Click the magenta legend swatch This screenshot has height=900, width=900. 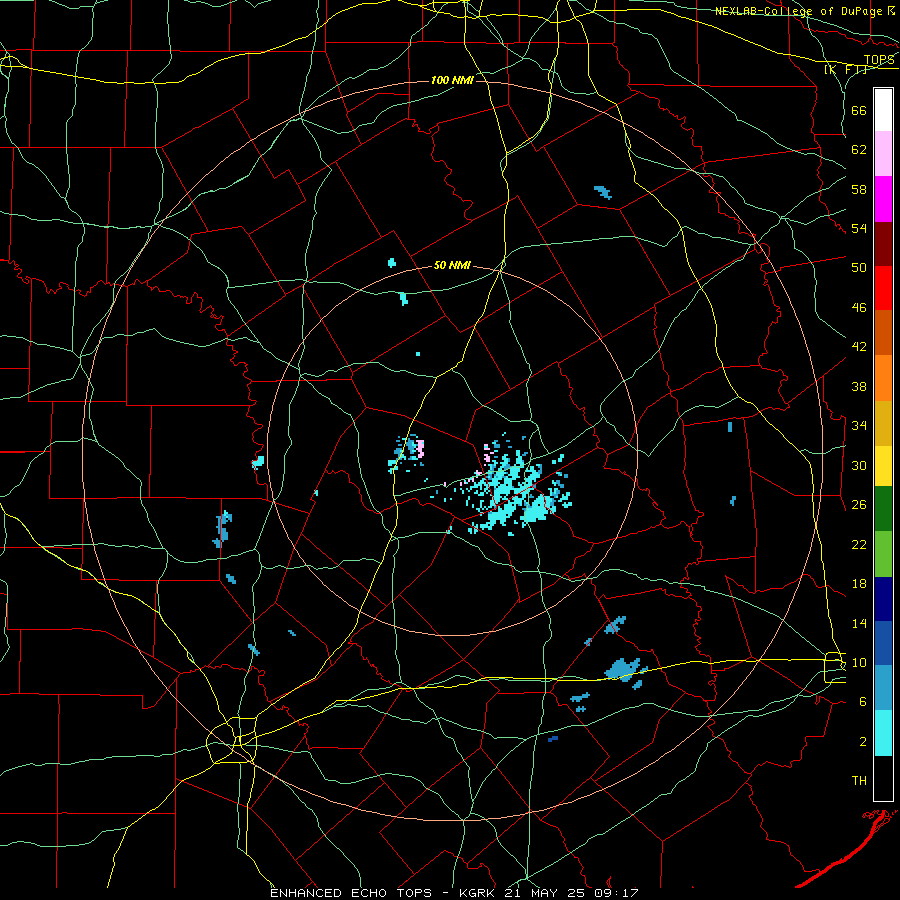[x=883, y=199]
